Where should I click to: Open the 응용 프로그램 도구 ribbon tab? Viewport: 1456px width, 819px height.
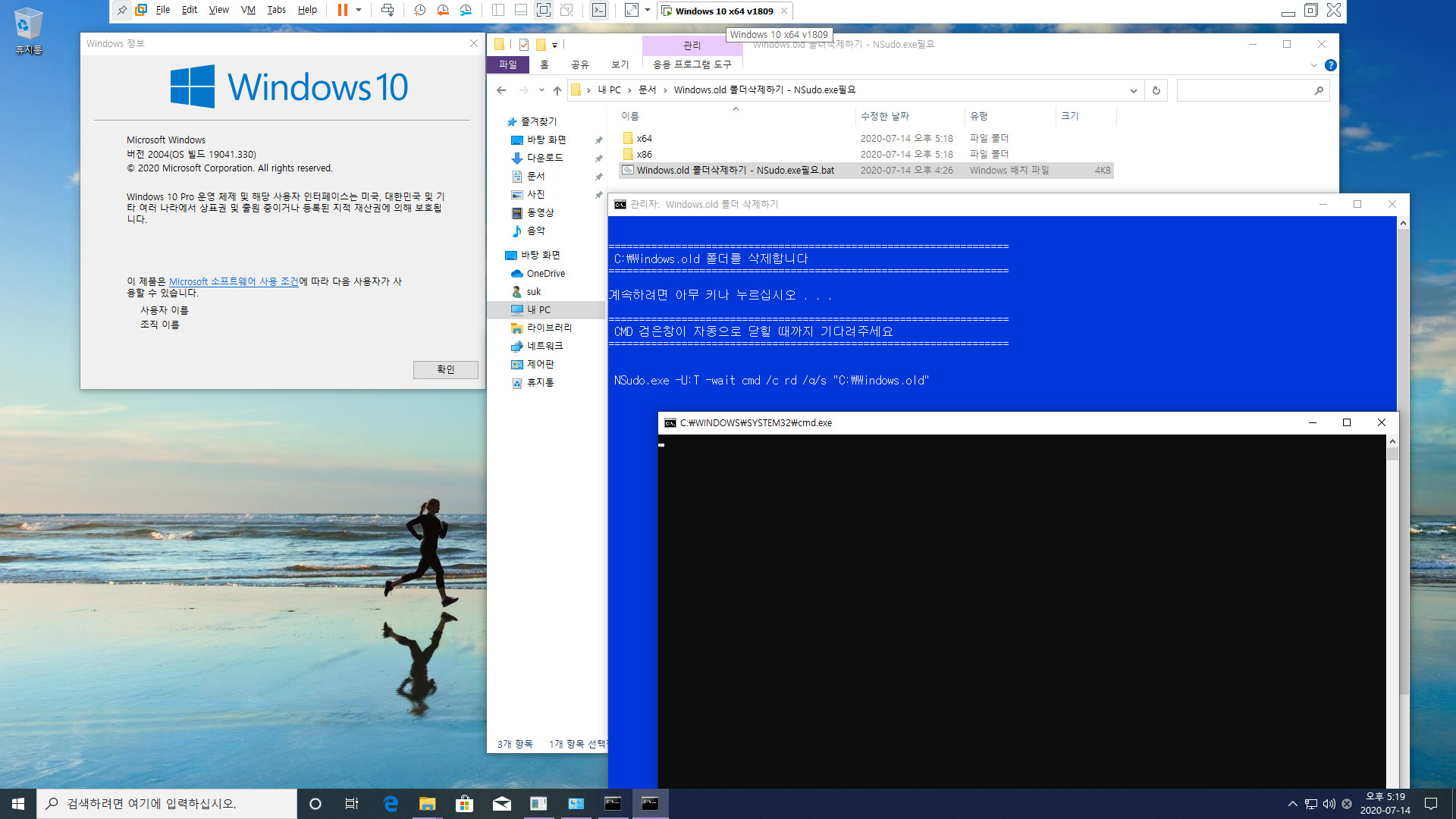(x=692, y=65)
